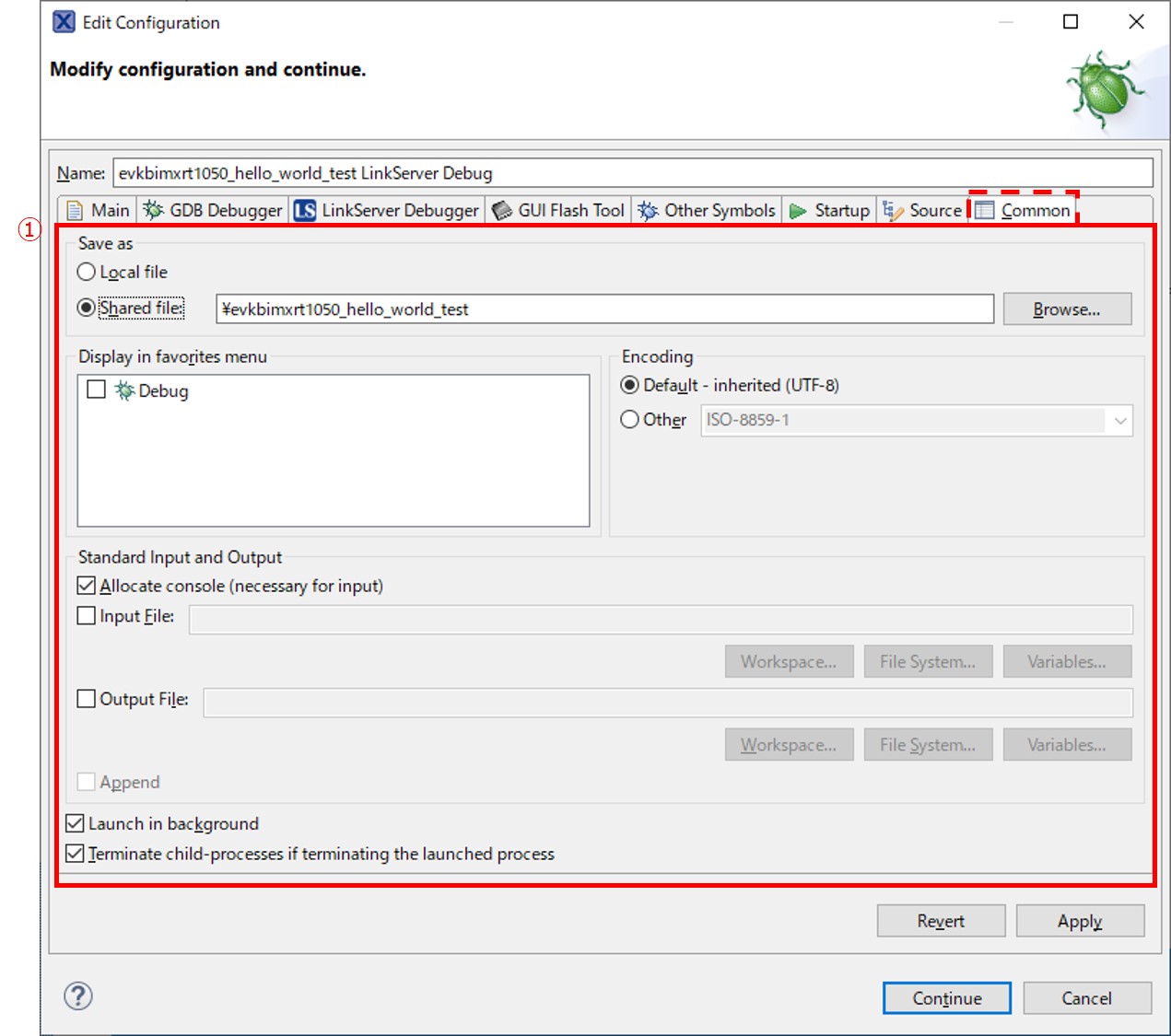The width and height of the screenshot is (1171, 1036).
Task: Click the Continue button
Action: 946,998
